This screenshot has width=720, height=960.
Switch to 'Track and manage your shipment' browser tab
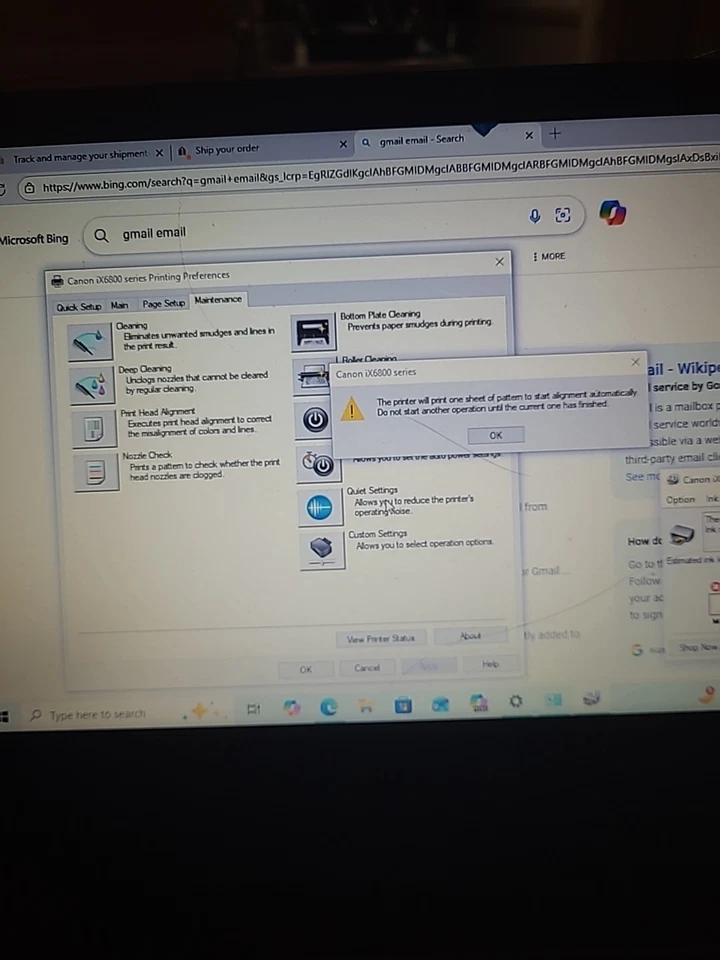(x=80, y=157)
